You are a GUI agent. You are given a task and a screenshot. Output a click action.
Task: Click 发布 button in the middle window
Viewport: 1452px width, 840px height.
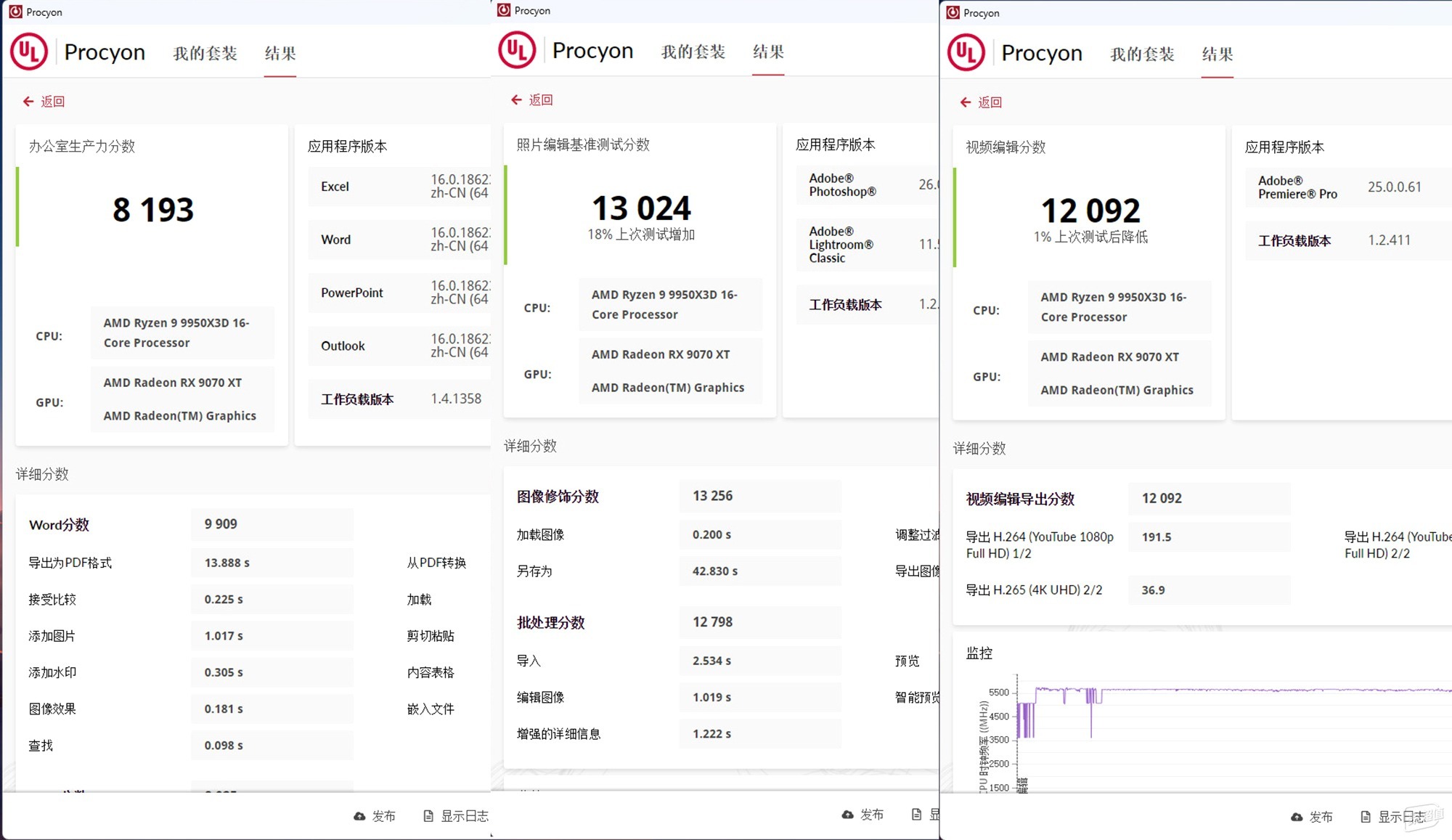coord(862,815)
